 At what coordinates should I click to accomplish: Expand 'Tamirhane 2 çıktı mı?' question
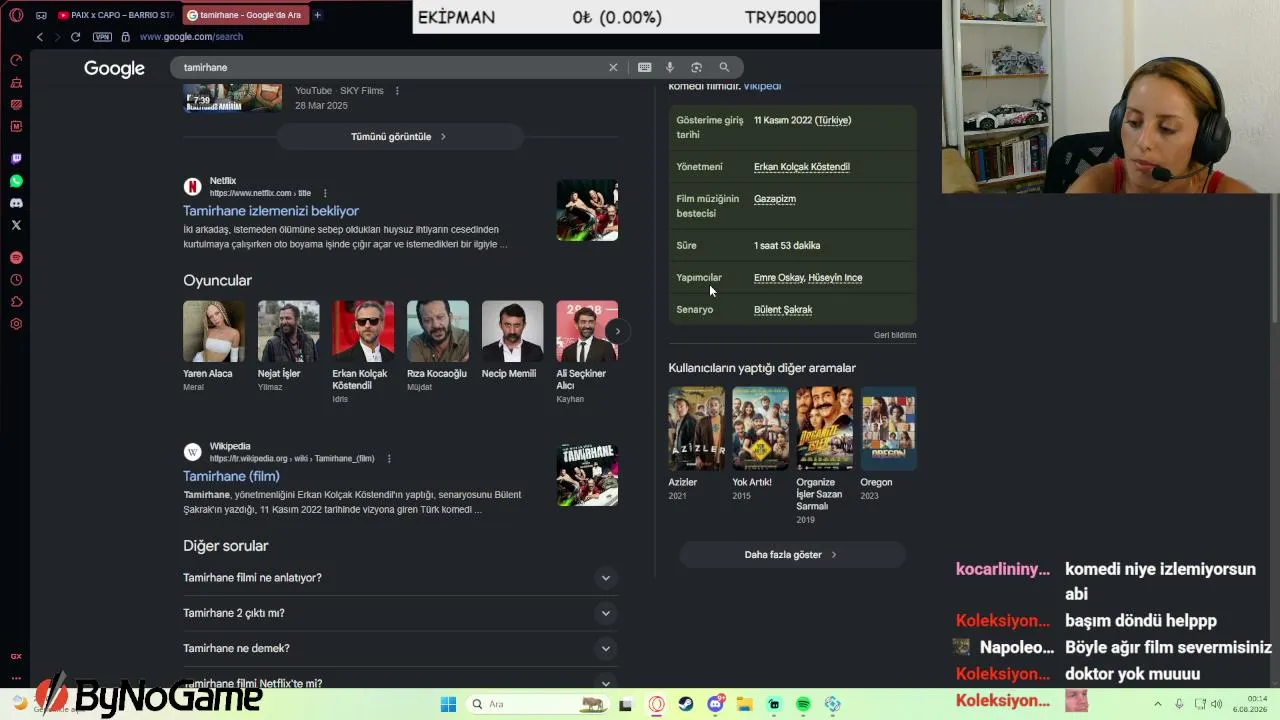pyautogui.click(x=400, y=613)
